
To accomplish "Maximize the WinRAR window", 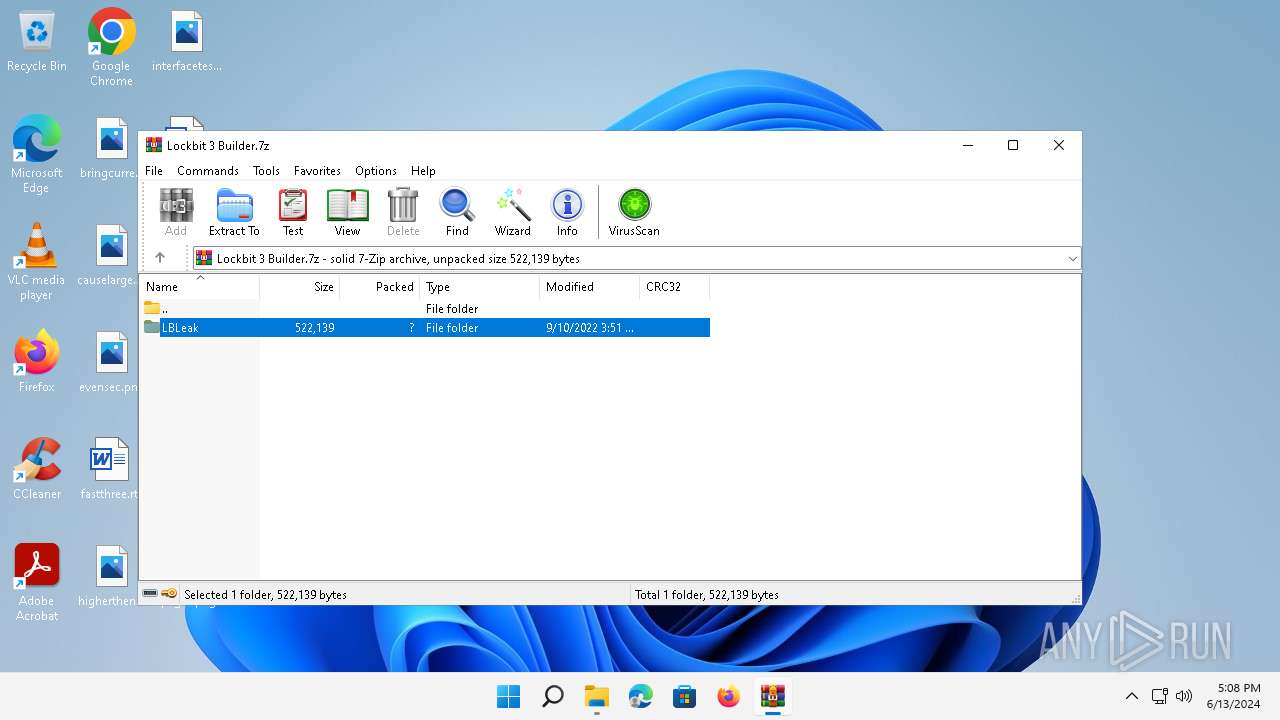I will [1013, 145].
